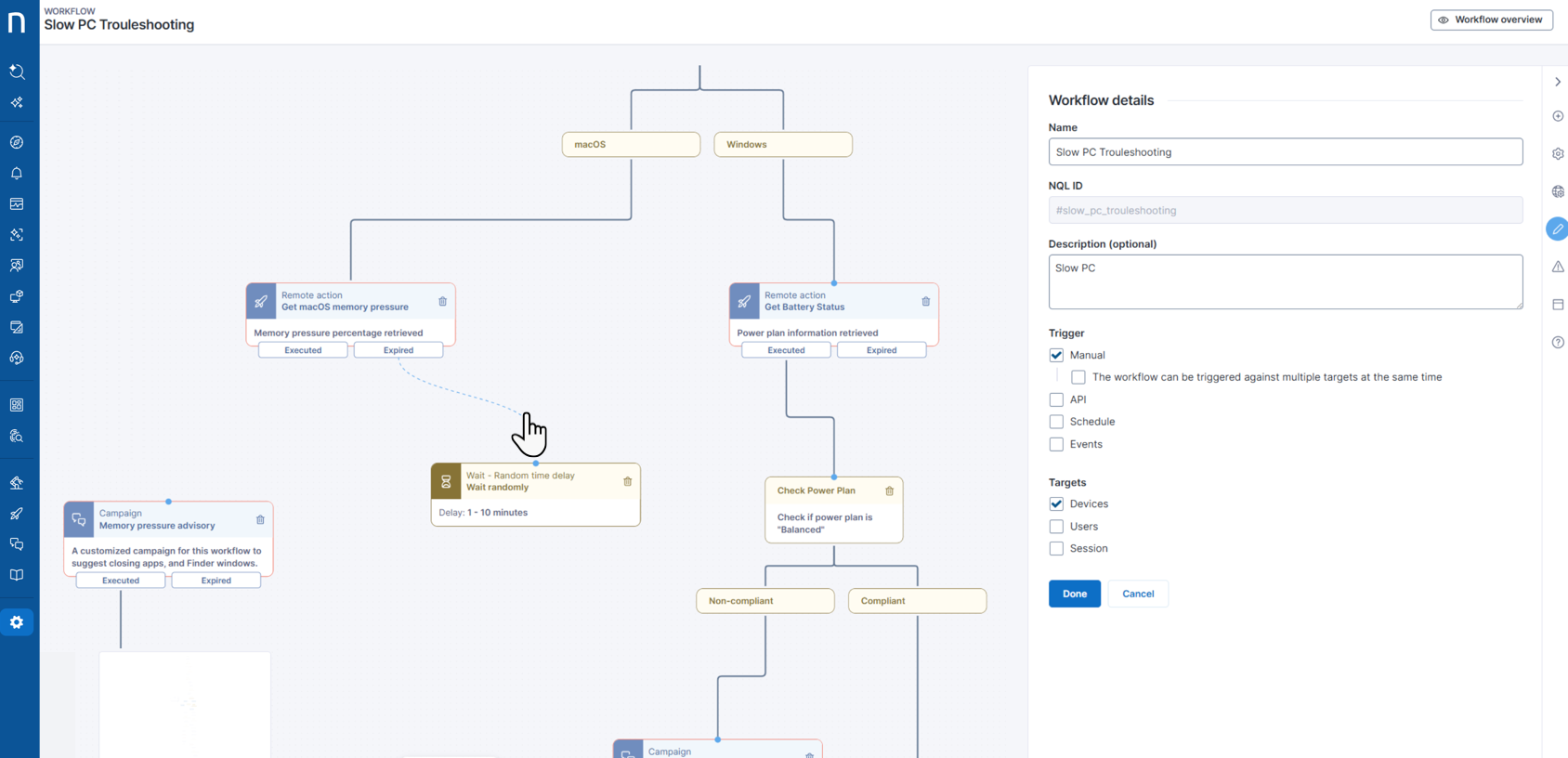The width and height of the screenshot is (1568, 758).
Task: Select the Expired output of Get Battery Status
Action: [881, 350]
